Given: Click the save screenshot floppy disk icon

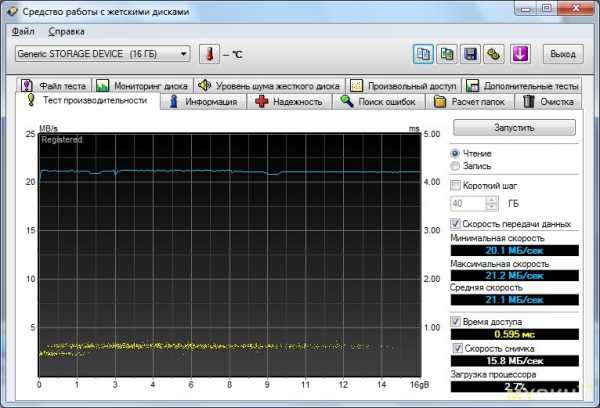Looking at the screenshot, I should 471,54.
